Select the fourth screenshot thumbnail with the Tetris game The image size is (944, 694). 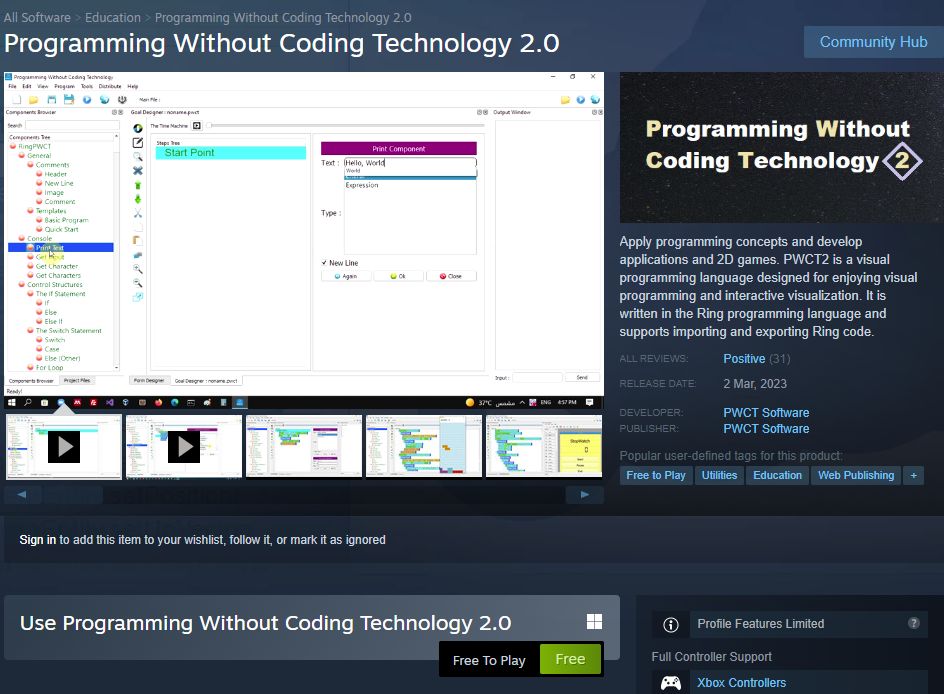coord(424,447)
